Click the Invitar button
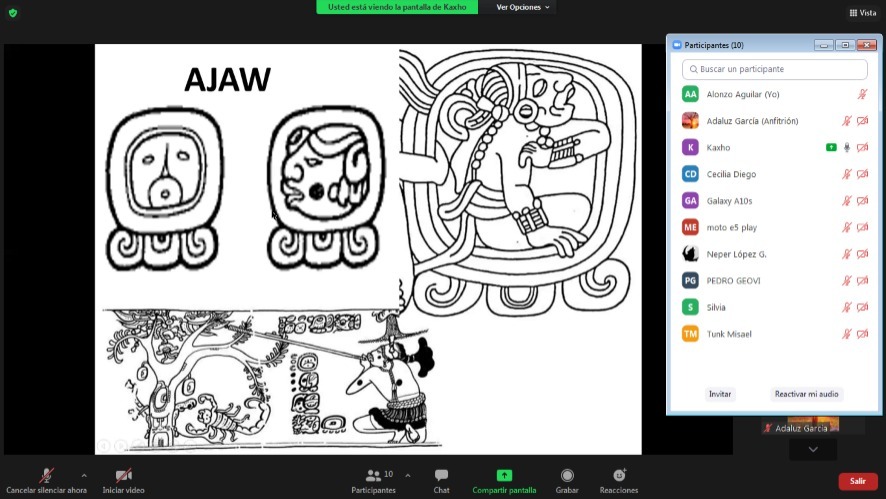Screen dimensions: 886x499 point(720,394)
